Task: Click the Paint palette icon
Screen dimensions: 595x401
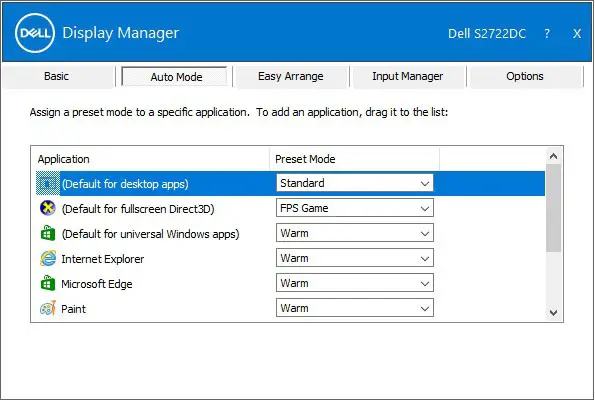Action: pyautogui.click(x=48, y=308)
